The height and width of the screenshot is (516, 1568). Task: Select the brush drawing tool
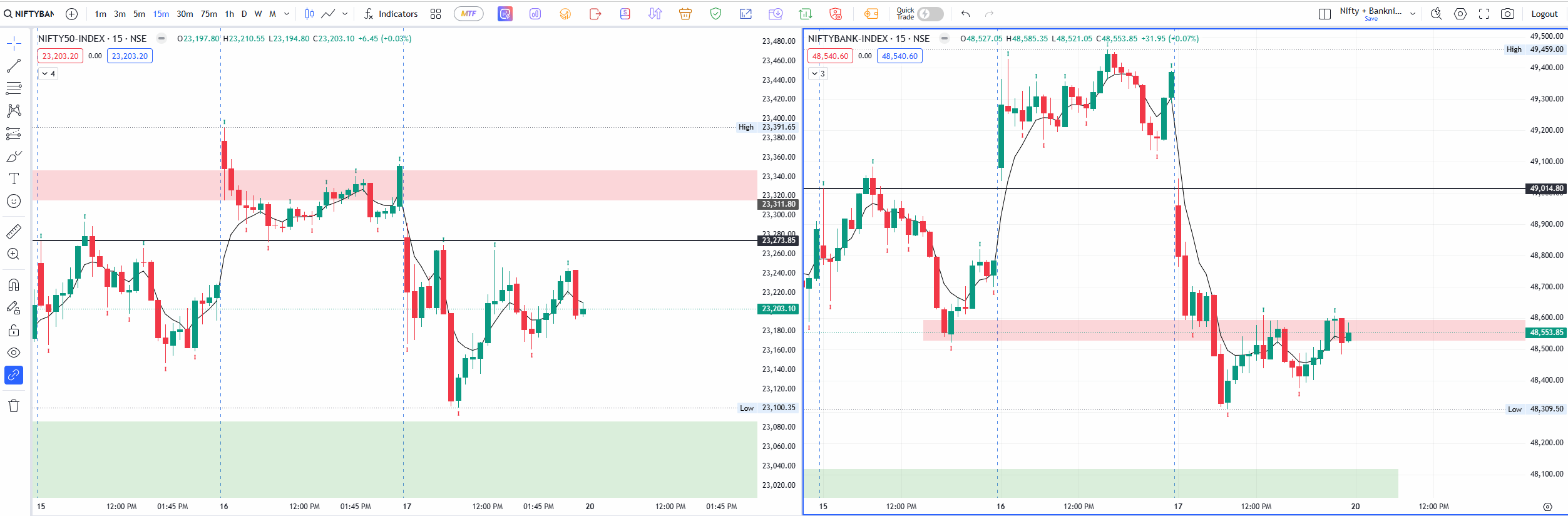pos(14,156)
